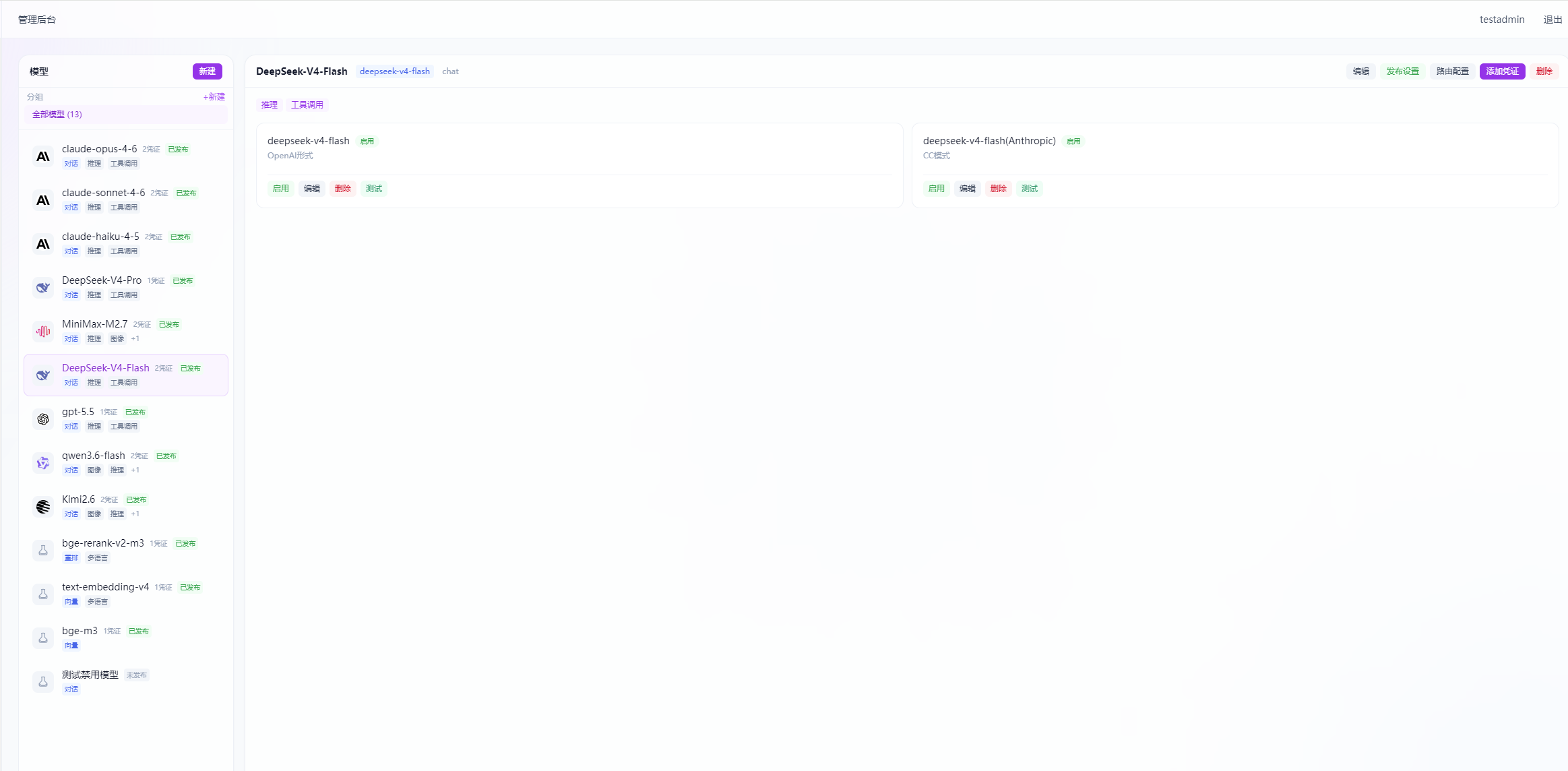Screen dimensions: 1568x771
Task: Add a group with the +新建 link
Action: tap(214, 97)
